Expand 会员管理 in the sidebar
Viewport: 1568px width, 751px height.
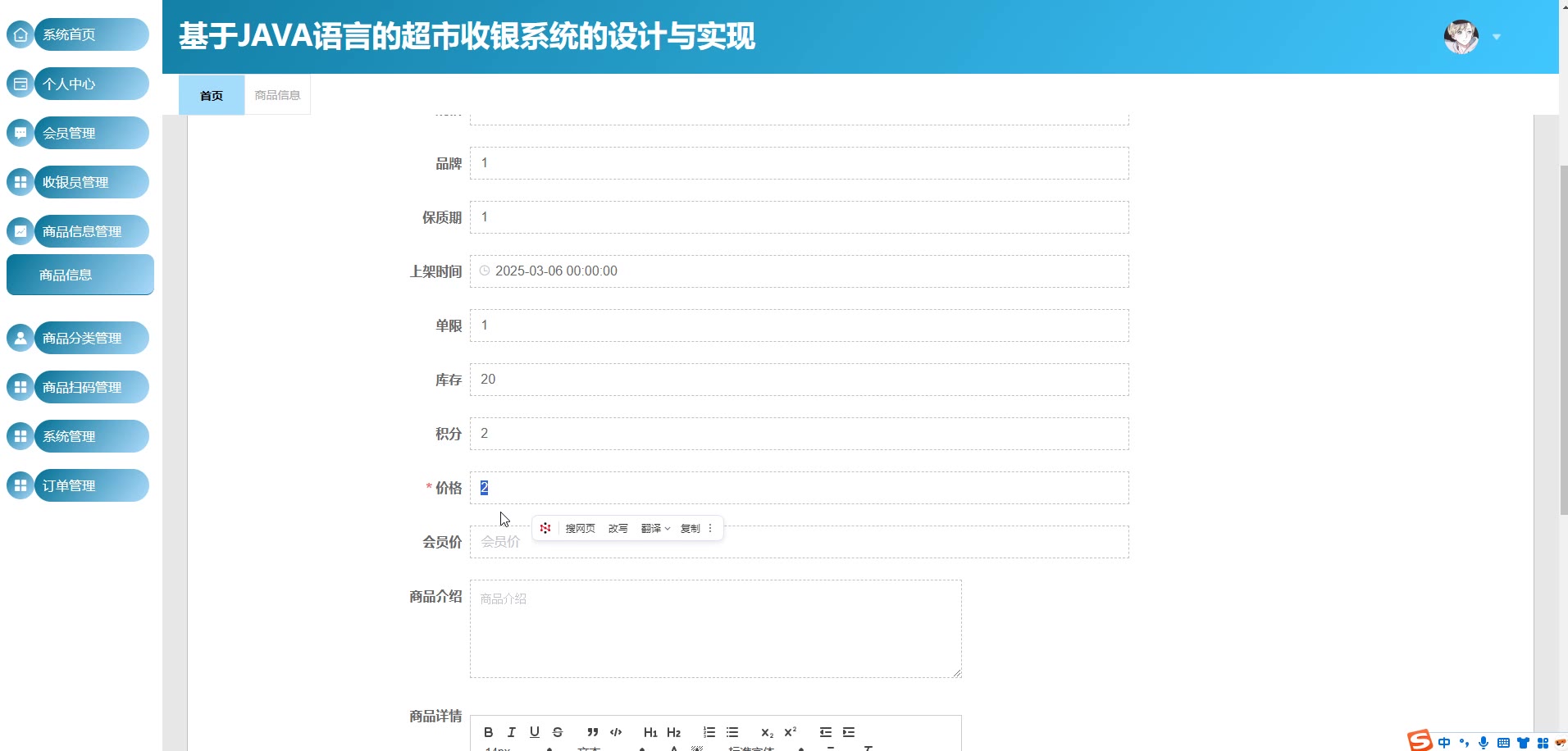(91, 133)
